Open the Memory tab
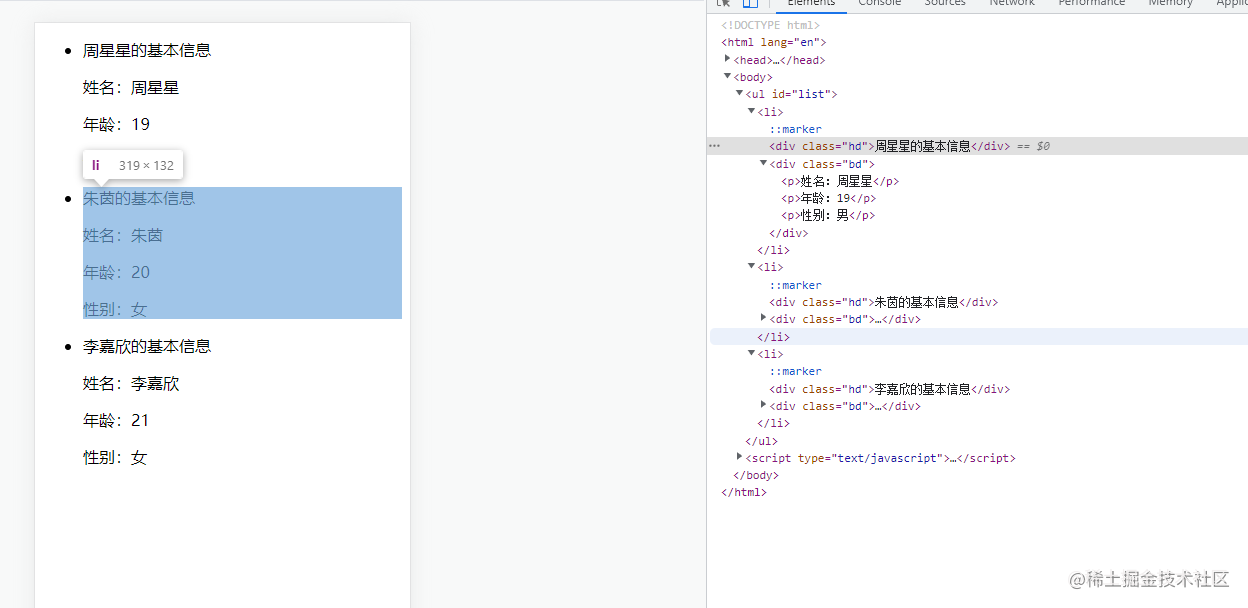This screenshot has width=1248, height=608. coord(1170,4)
